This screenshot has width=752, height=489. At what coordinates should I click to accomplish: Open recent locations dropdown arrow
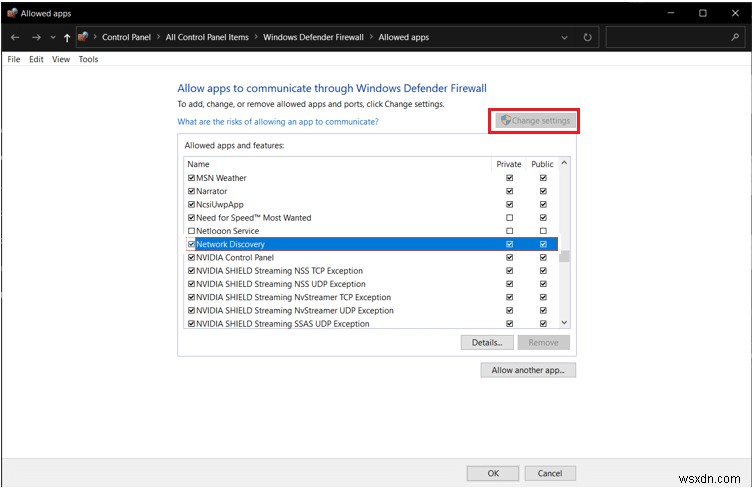53,37
